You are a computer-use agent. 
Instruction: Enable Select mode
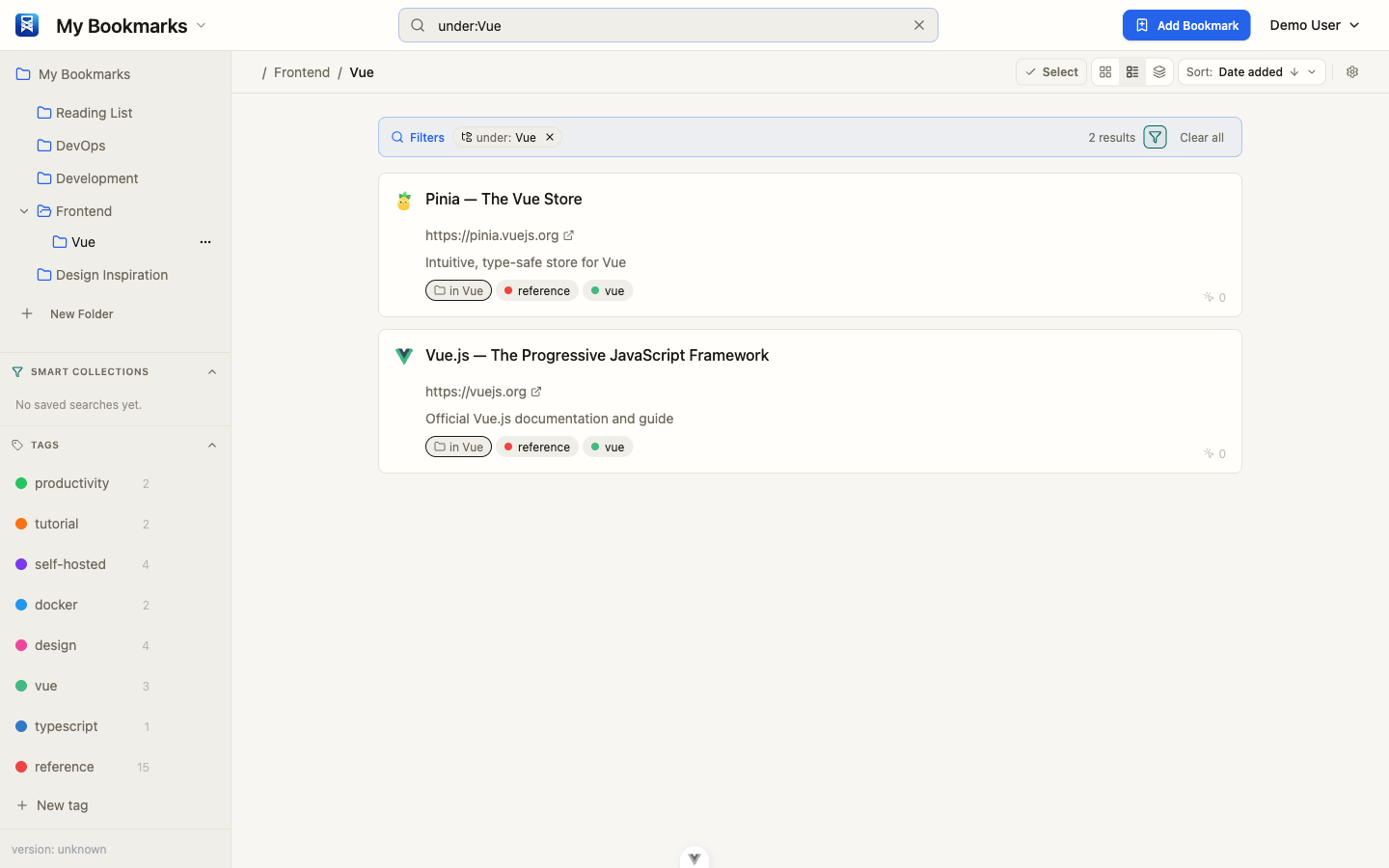1051,72
